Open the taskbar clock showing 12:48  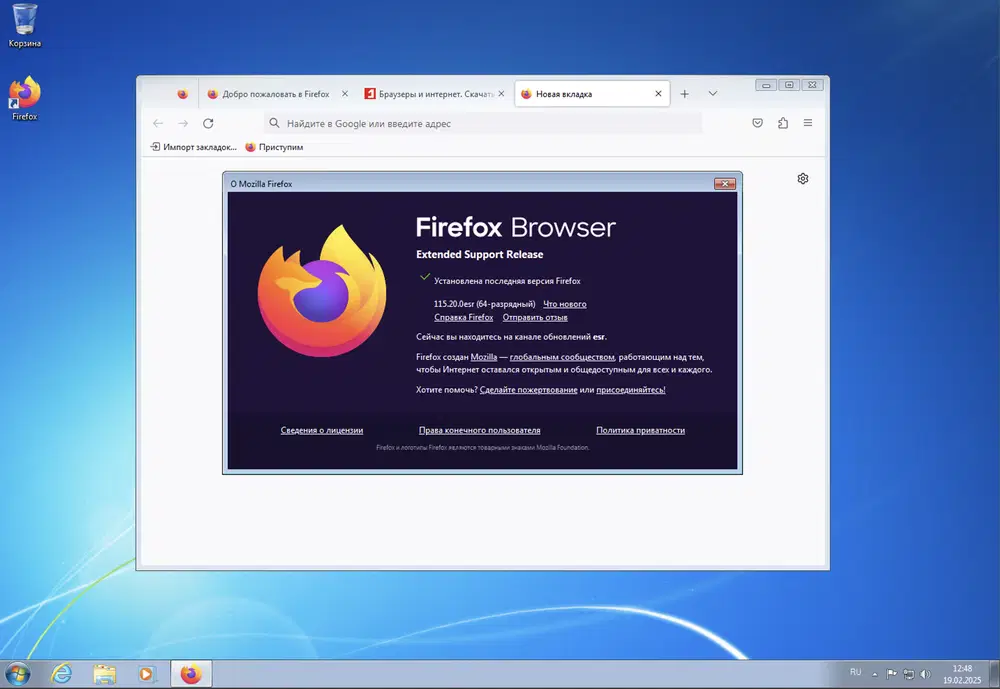[x=962, y=674]
